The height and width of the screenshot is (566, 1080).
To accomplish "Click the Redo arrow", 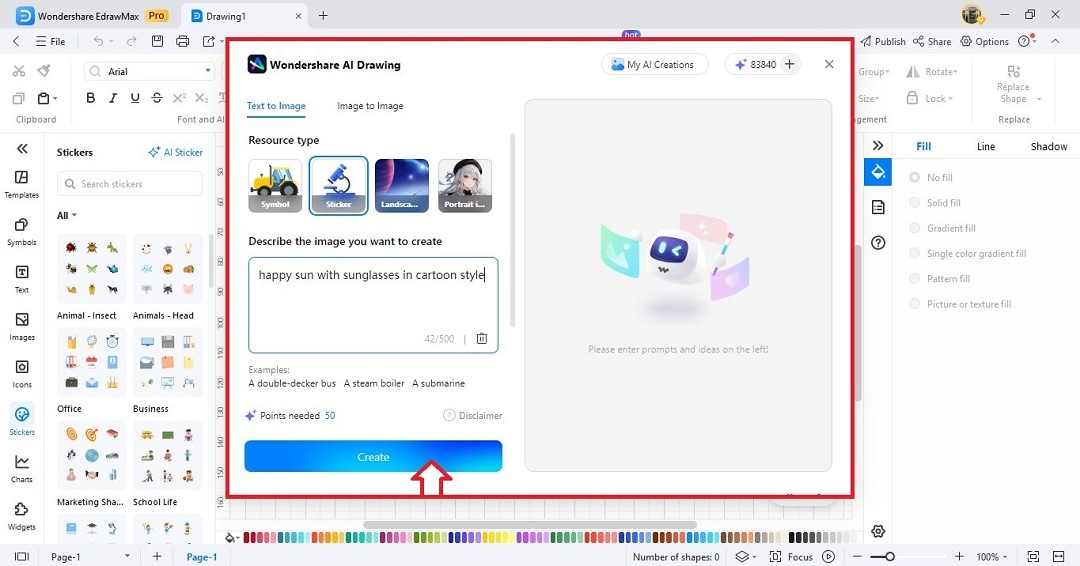I will point(131,41).
